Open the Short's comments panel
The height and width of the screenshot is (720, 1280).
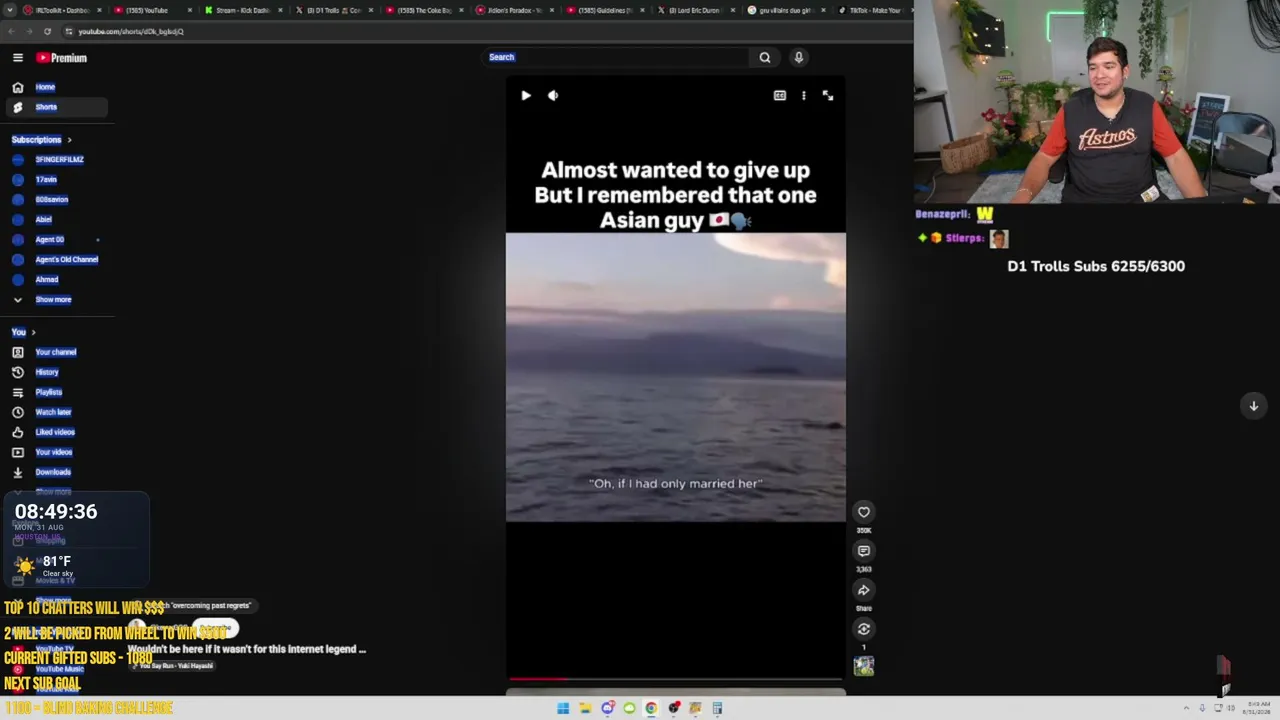(x=864, y=551)
